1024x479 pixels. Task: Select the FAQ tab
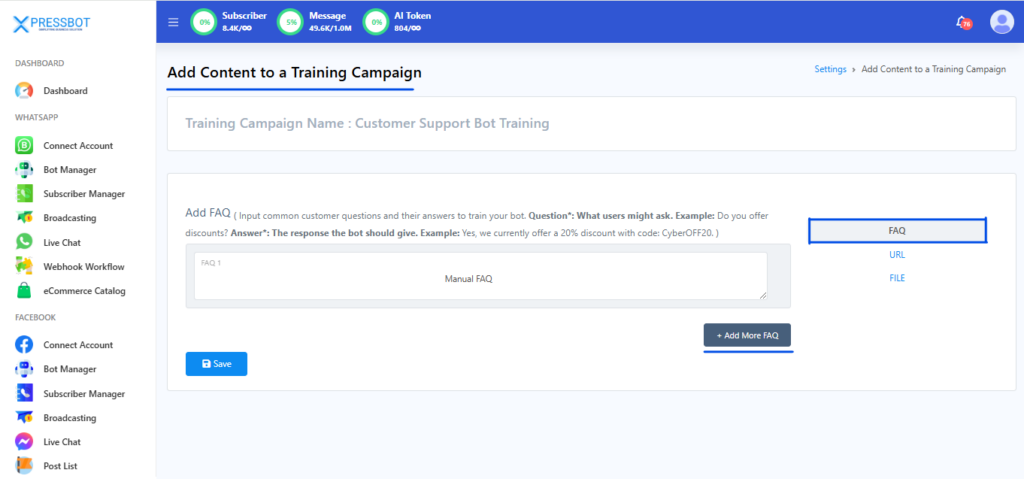[897, 231]
